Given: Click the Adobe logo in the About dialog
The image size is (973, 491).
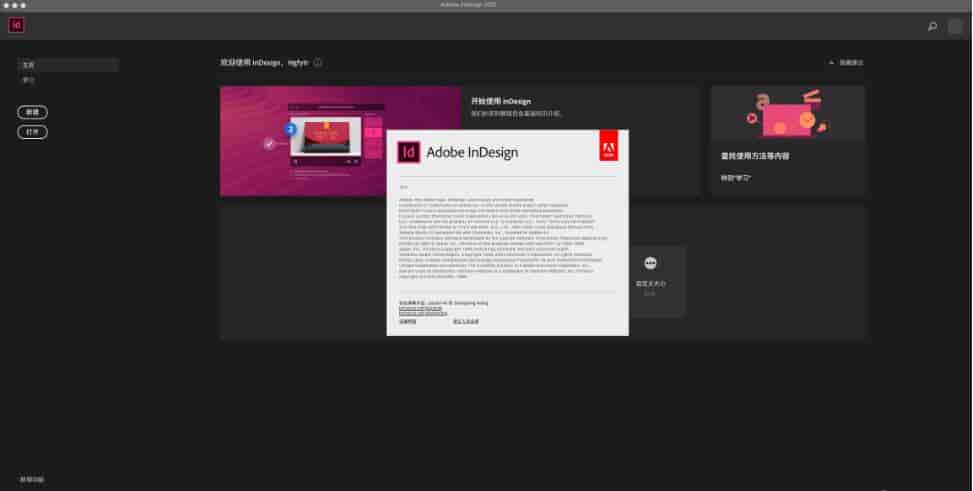Looking at the screenshot, I should click(x=608, y=148).
